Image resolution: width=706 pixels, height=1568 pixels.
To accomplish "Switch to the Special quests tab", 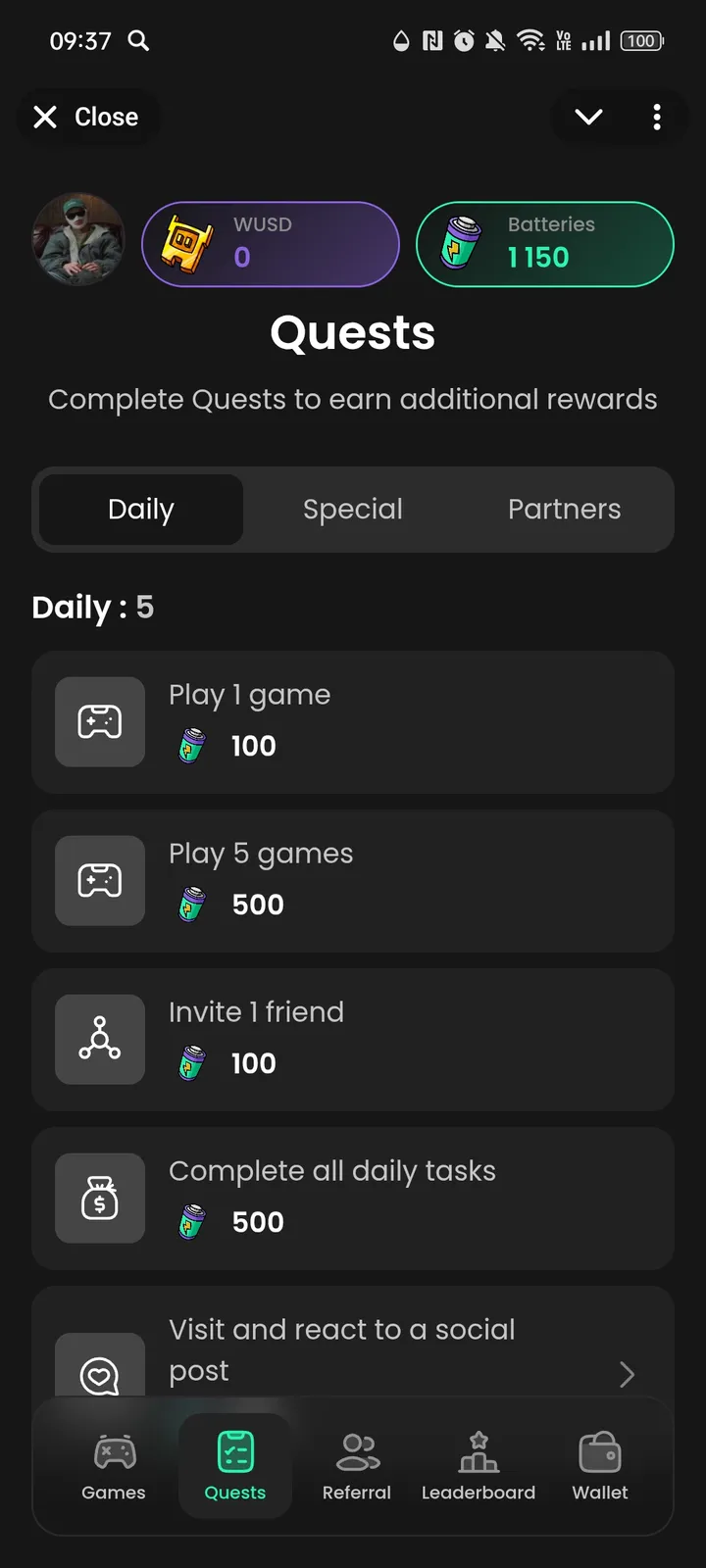I will 353,510.
